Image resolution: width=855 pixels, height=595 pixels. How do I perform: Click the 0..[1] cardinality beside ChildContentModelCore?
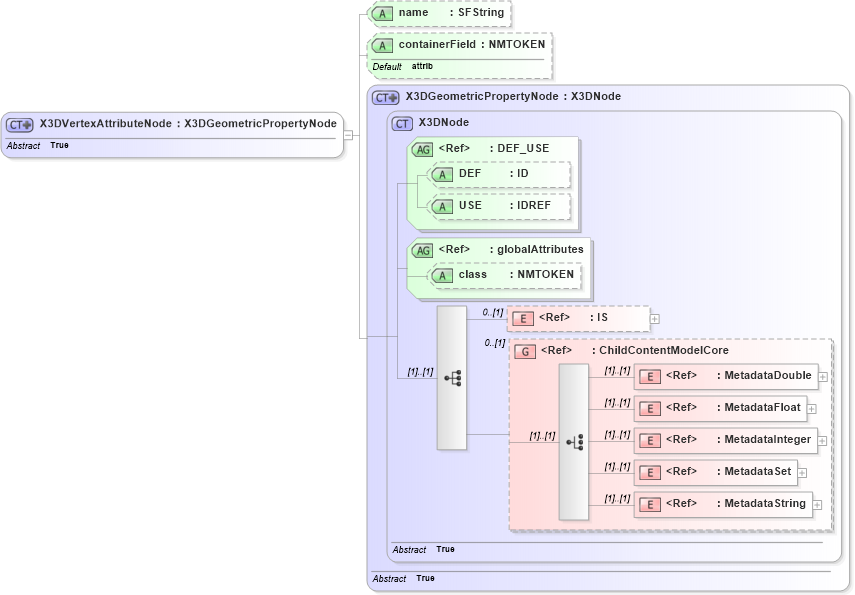495,343
